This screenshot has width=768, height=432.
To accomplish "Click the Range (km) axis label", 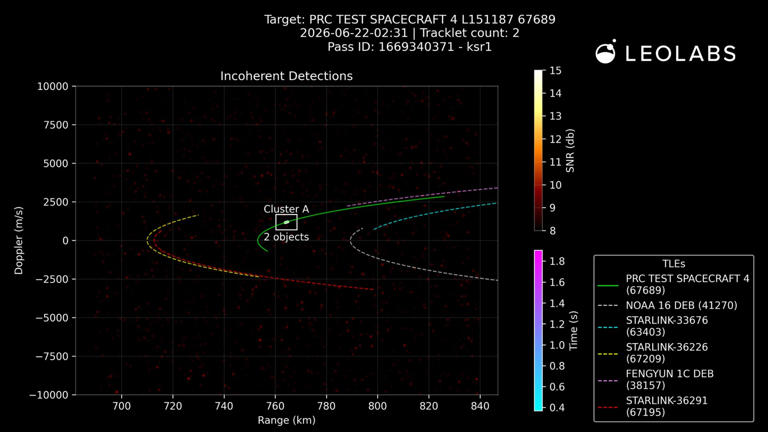I will tap(287, 420).
